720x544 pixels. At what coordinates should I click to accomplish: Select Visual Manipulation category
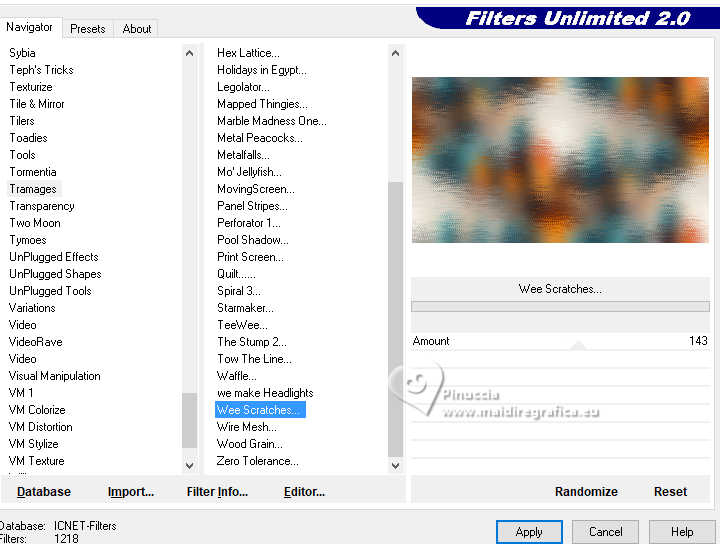54,376
